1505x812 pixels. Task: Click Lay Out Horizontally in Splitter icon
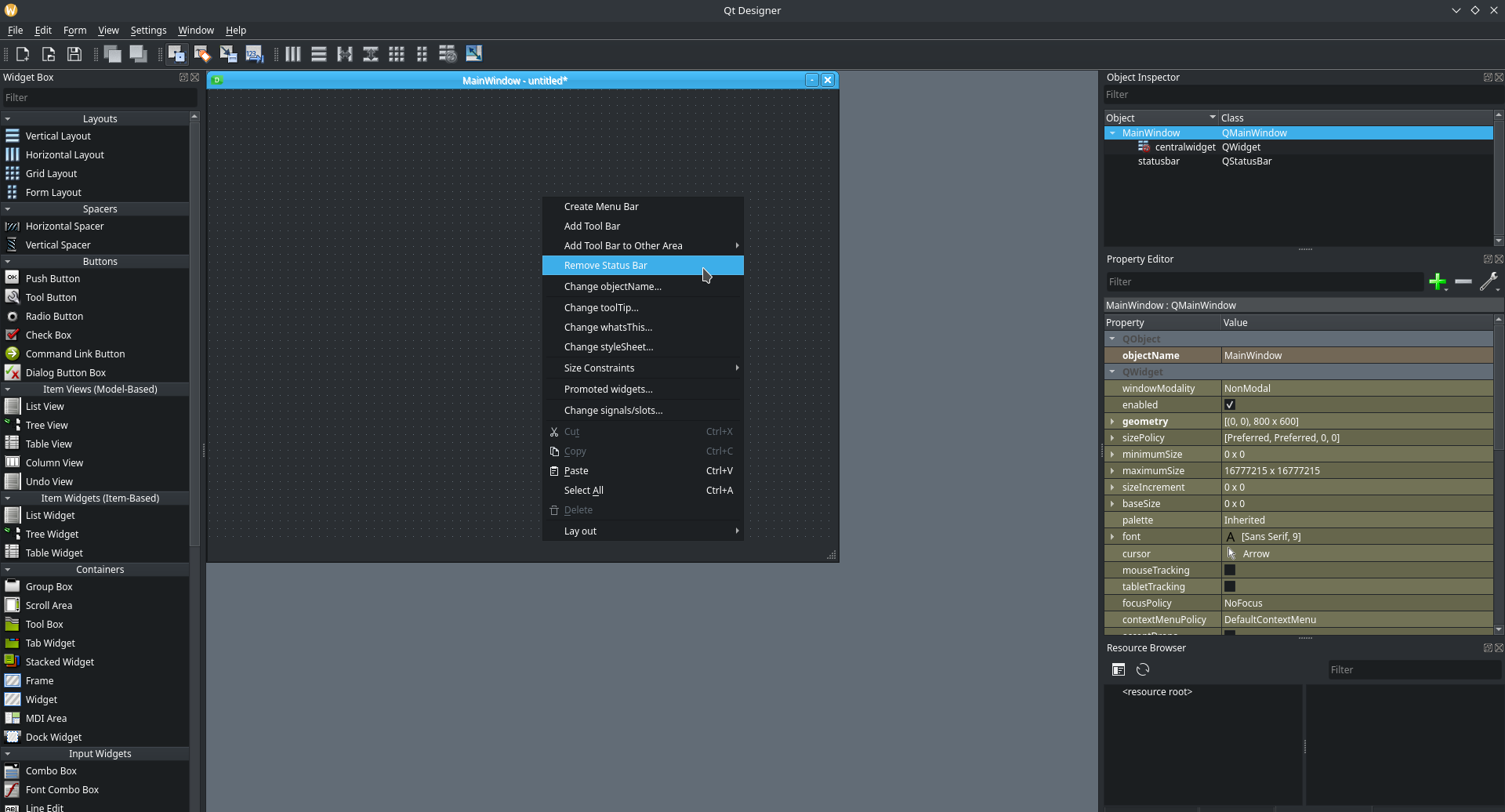(345, 54)
